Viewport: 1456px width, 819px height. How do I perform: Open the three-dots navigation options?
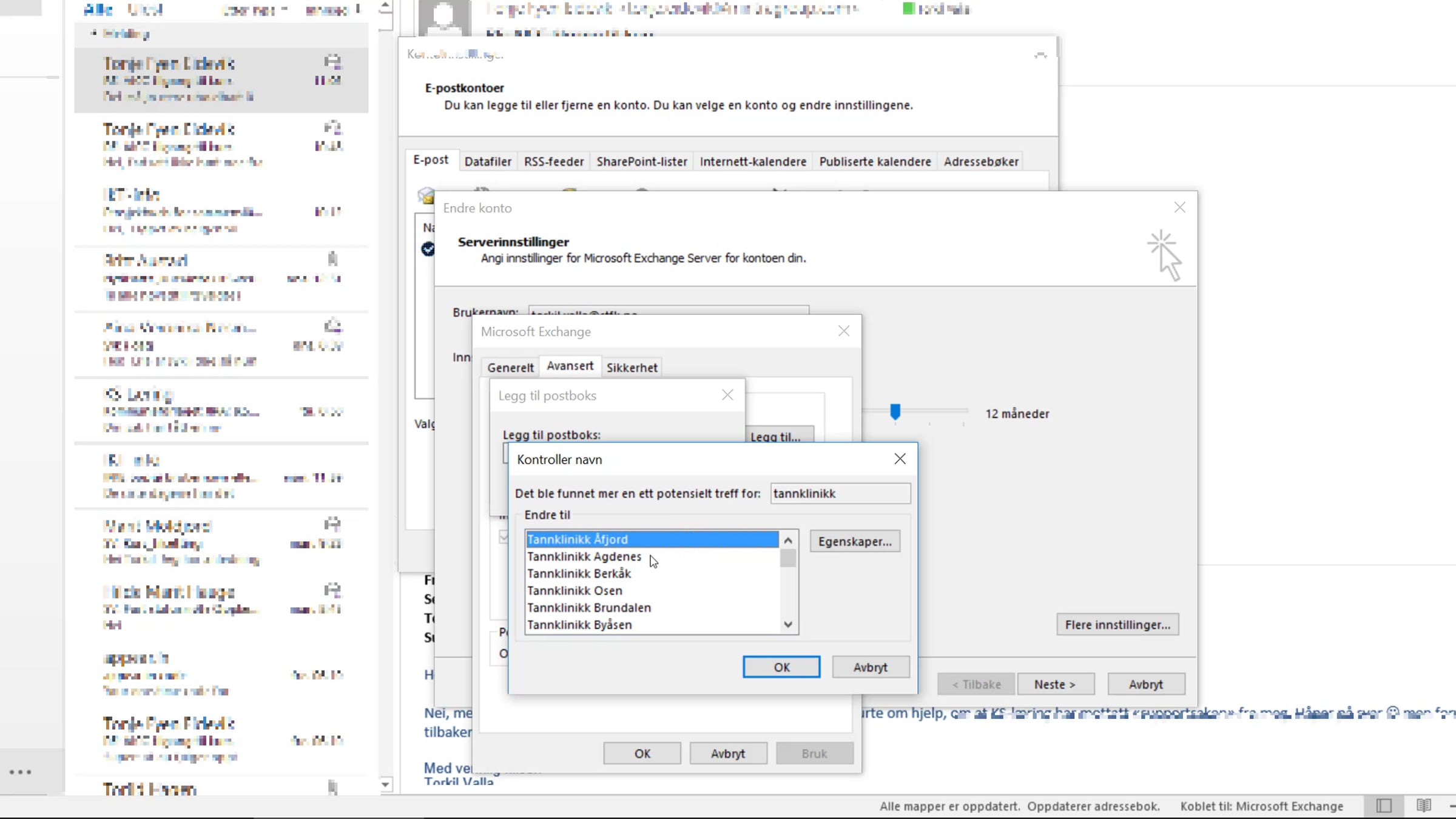[x=20, y=772]
